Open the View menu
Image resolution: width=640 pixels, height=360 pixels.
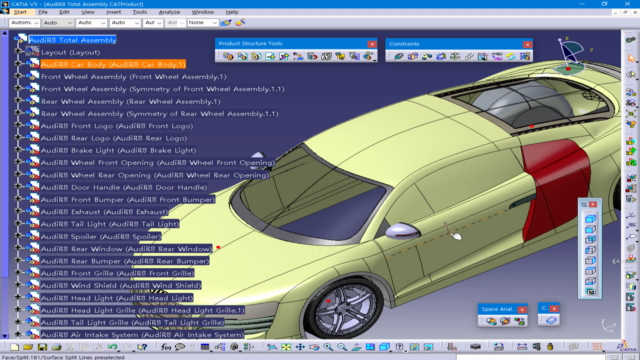click(87, 12)
